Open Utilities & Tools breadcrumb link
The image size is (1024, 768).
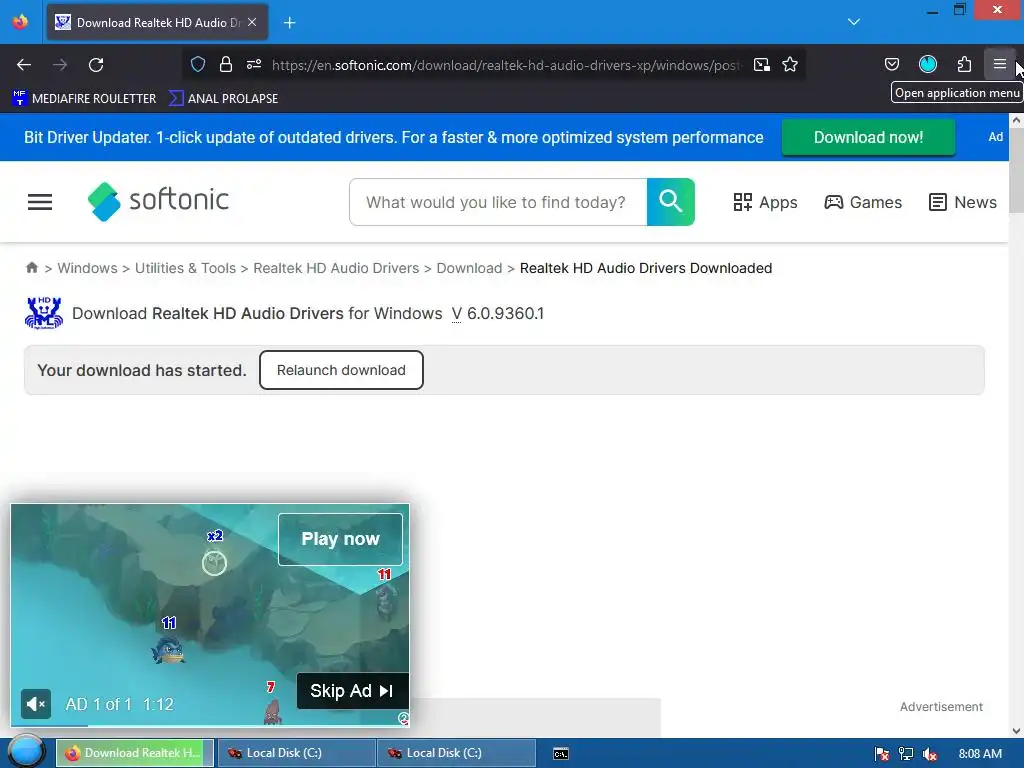pos(185,268)
